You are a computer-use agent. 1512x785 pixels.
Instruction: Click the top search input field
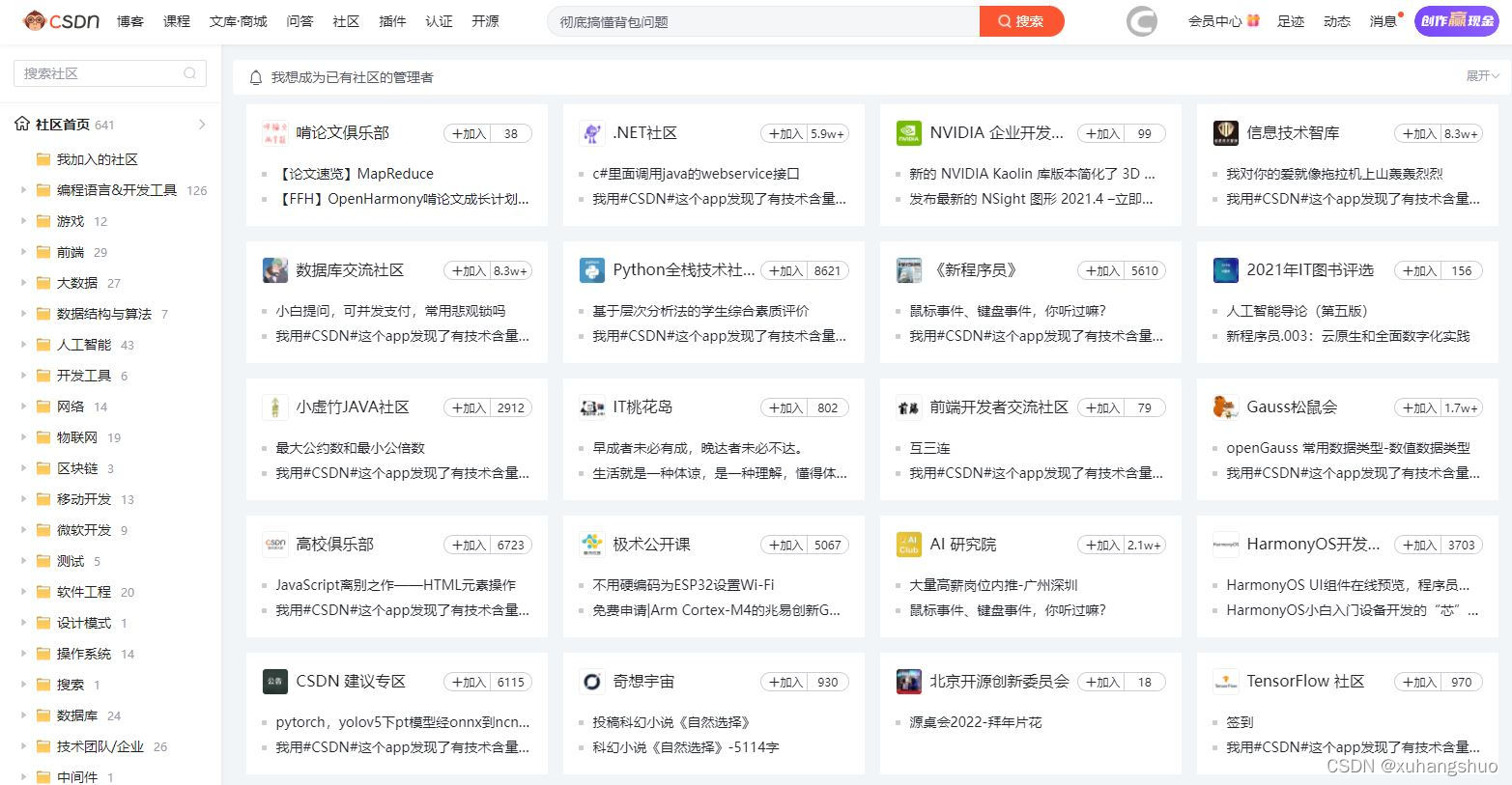click(x=763, y=21)
